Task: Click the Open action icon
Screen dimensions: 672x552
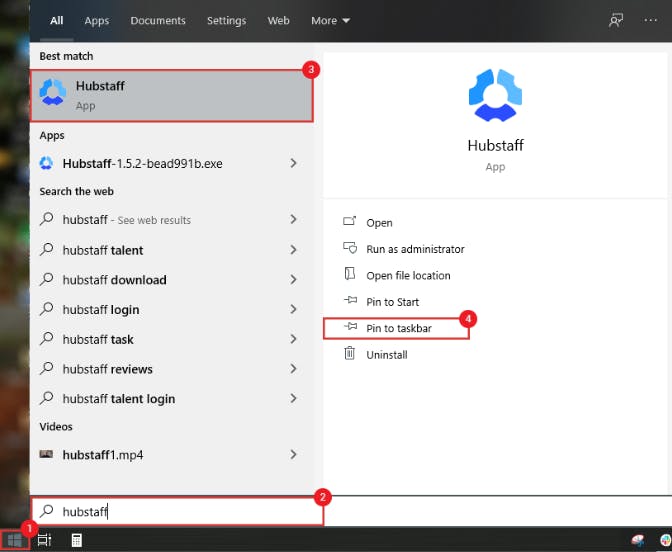Action: [x=350, y=222]
